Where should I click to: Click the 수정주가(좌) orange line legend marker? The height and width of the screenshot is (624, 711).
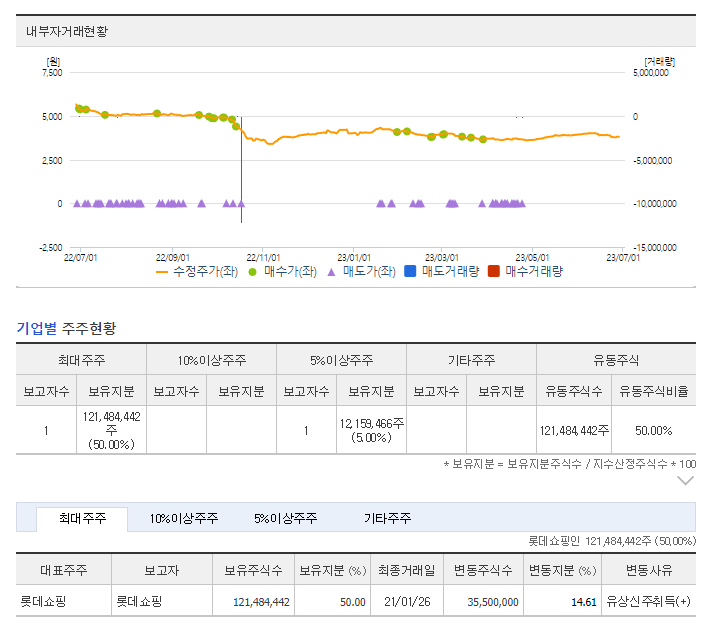162,272
